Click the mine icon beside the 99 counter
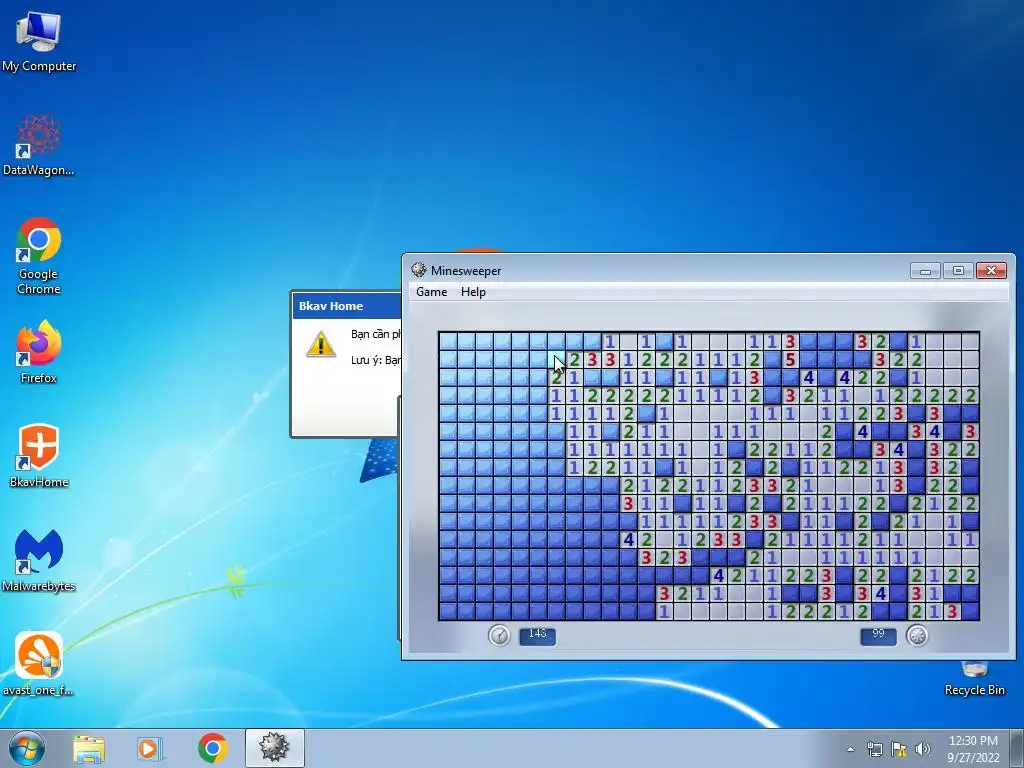Viewport: 1024px width, 768px height. (917, 635)
